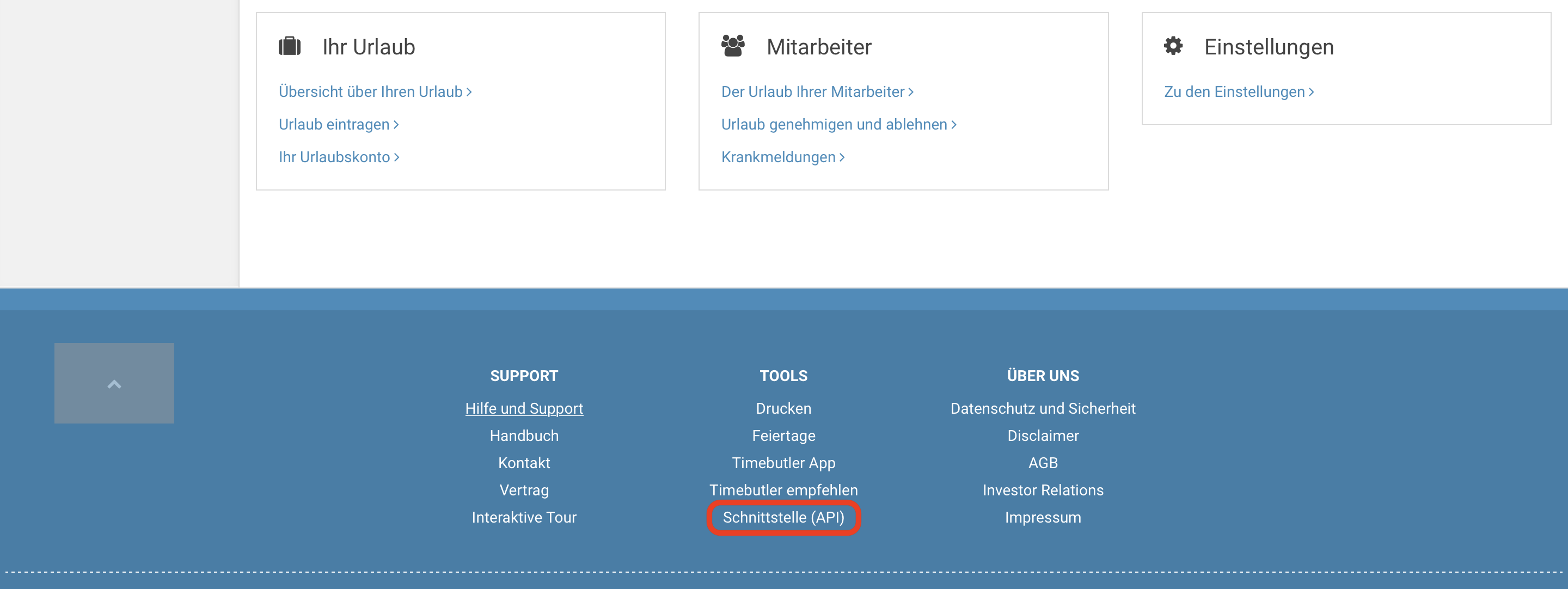Viewport: 1568px width, 589px height.
Task: Select Drucken under Tools
Action: coord(783,408)
